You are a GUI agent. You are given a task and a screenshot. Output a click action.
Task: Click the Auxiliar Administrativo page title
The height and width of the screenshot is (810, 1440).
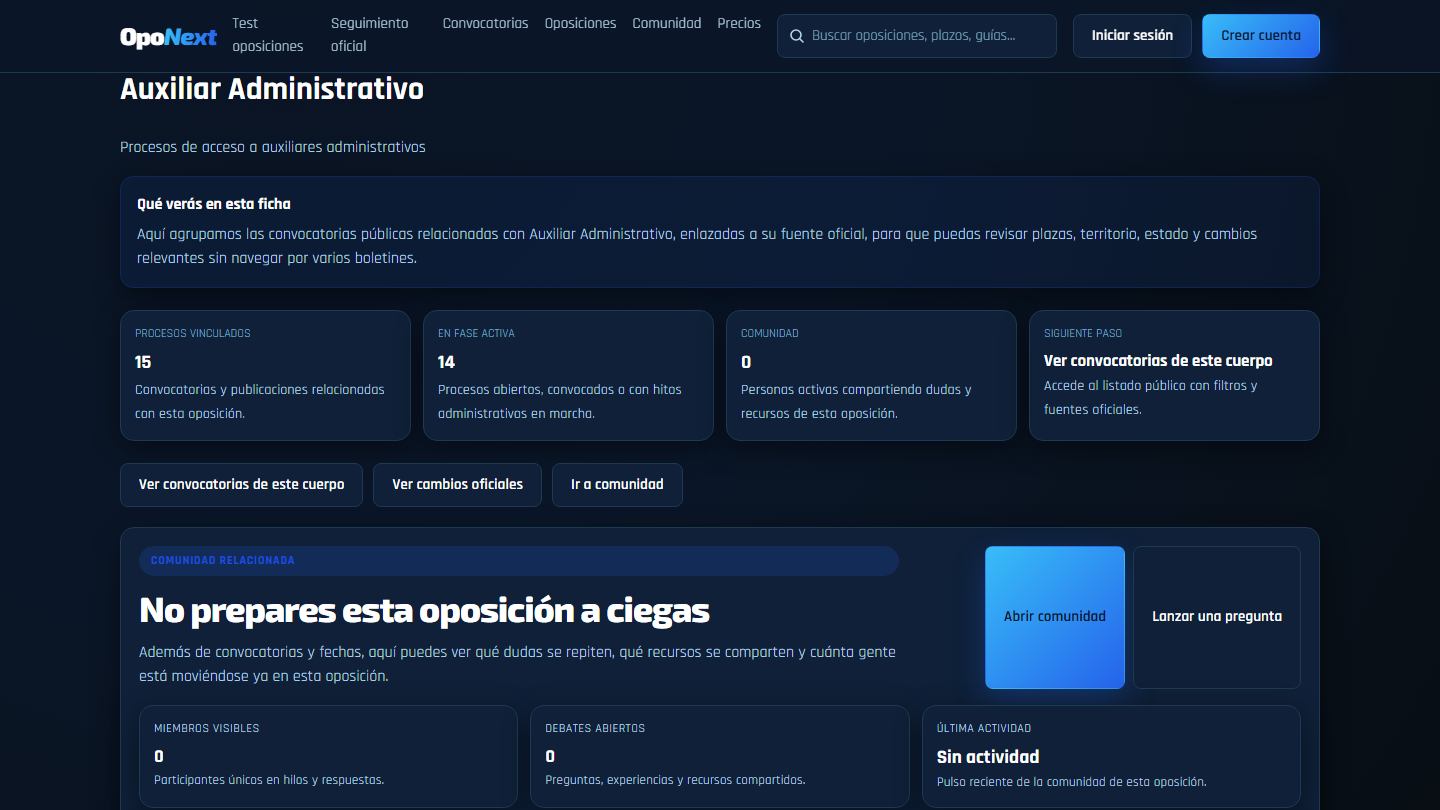coord(272,89)
